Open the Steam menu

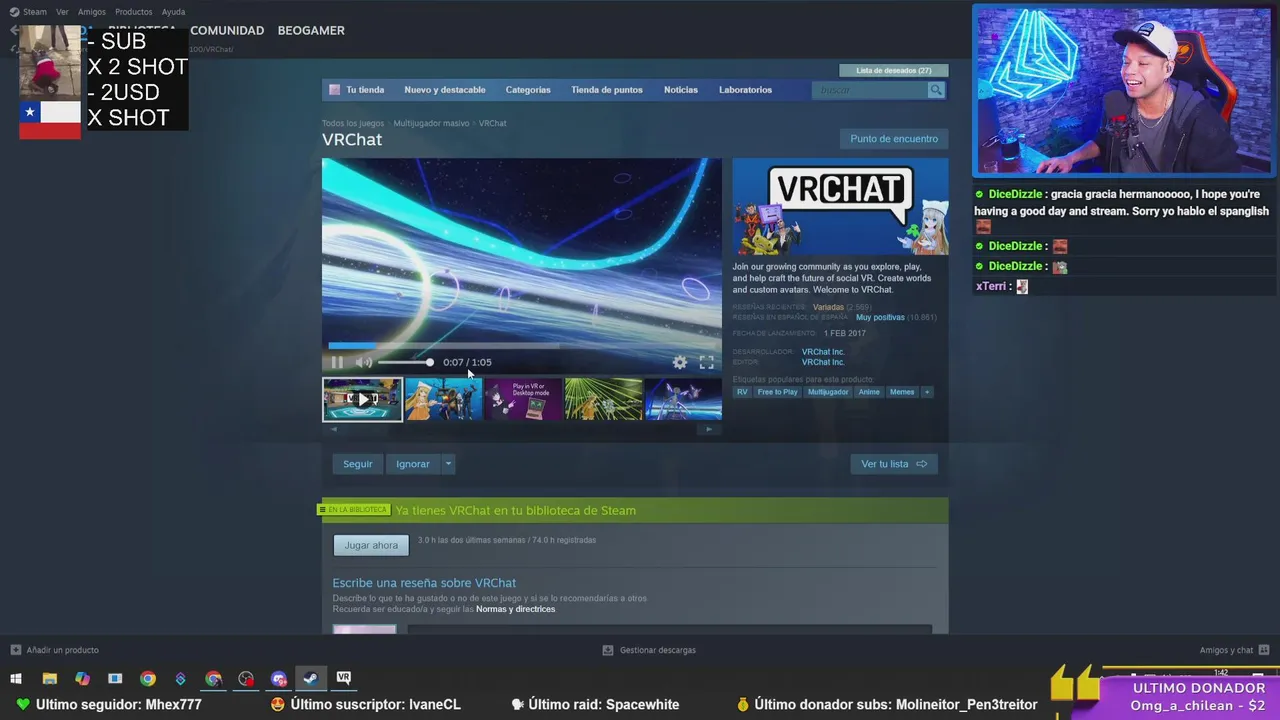click(35, 12)
